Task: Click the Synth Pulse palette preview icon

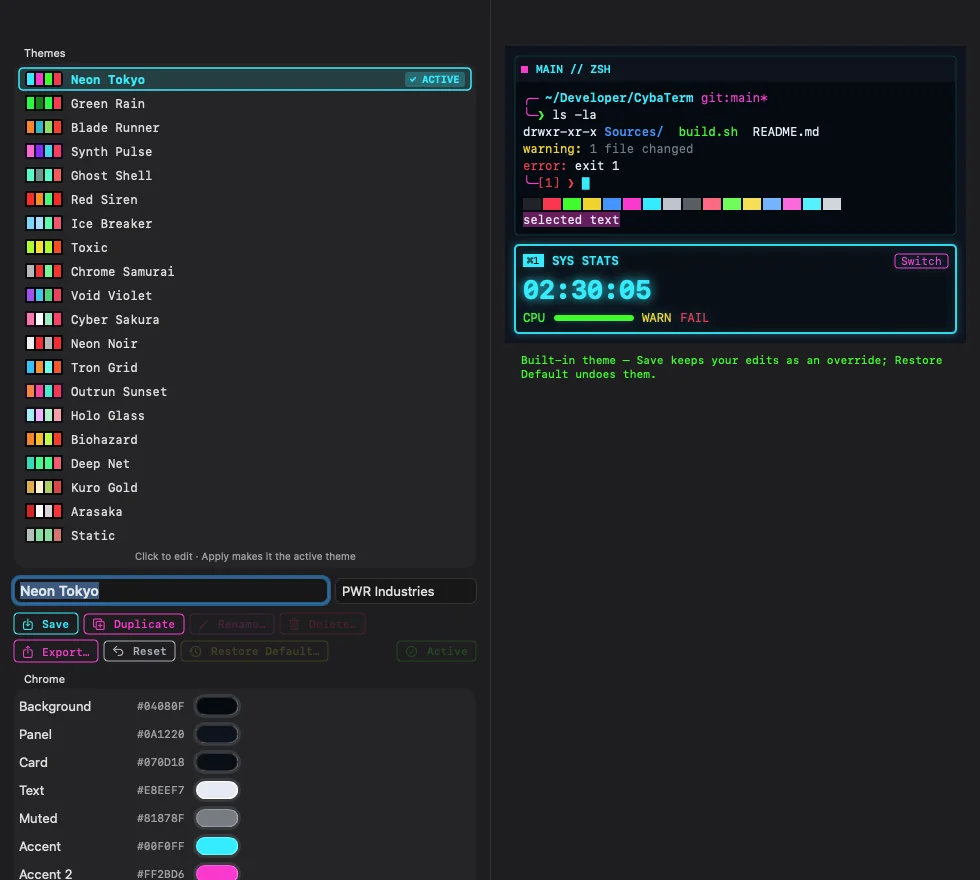Action: point(44,152)
